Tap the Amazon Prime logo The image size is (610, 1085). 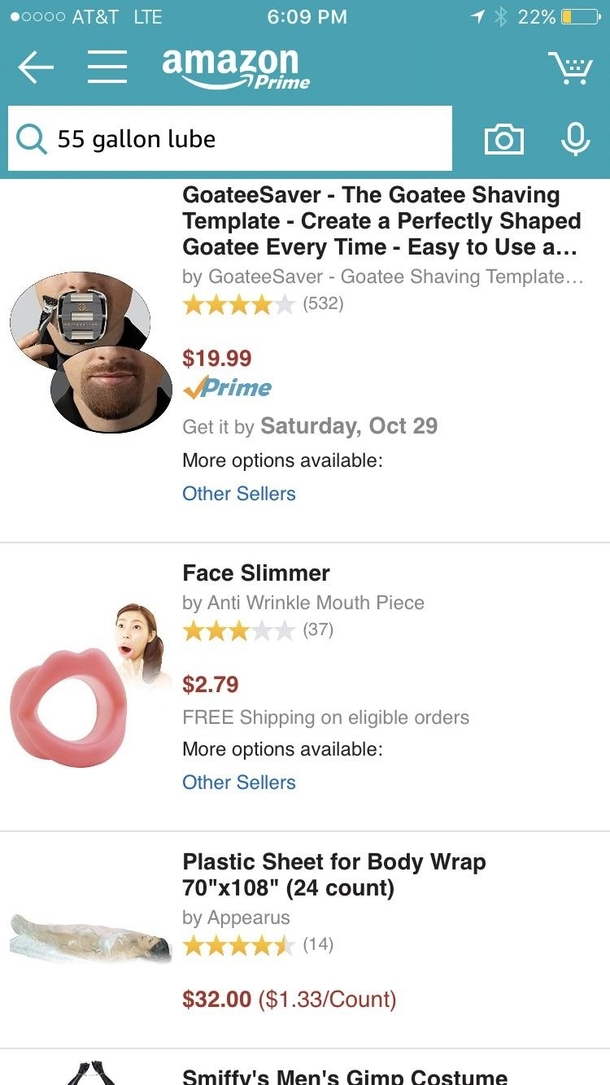click(236, 67)
